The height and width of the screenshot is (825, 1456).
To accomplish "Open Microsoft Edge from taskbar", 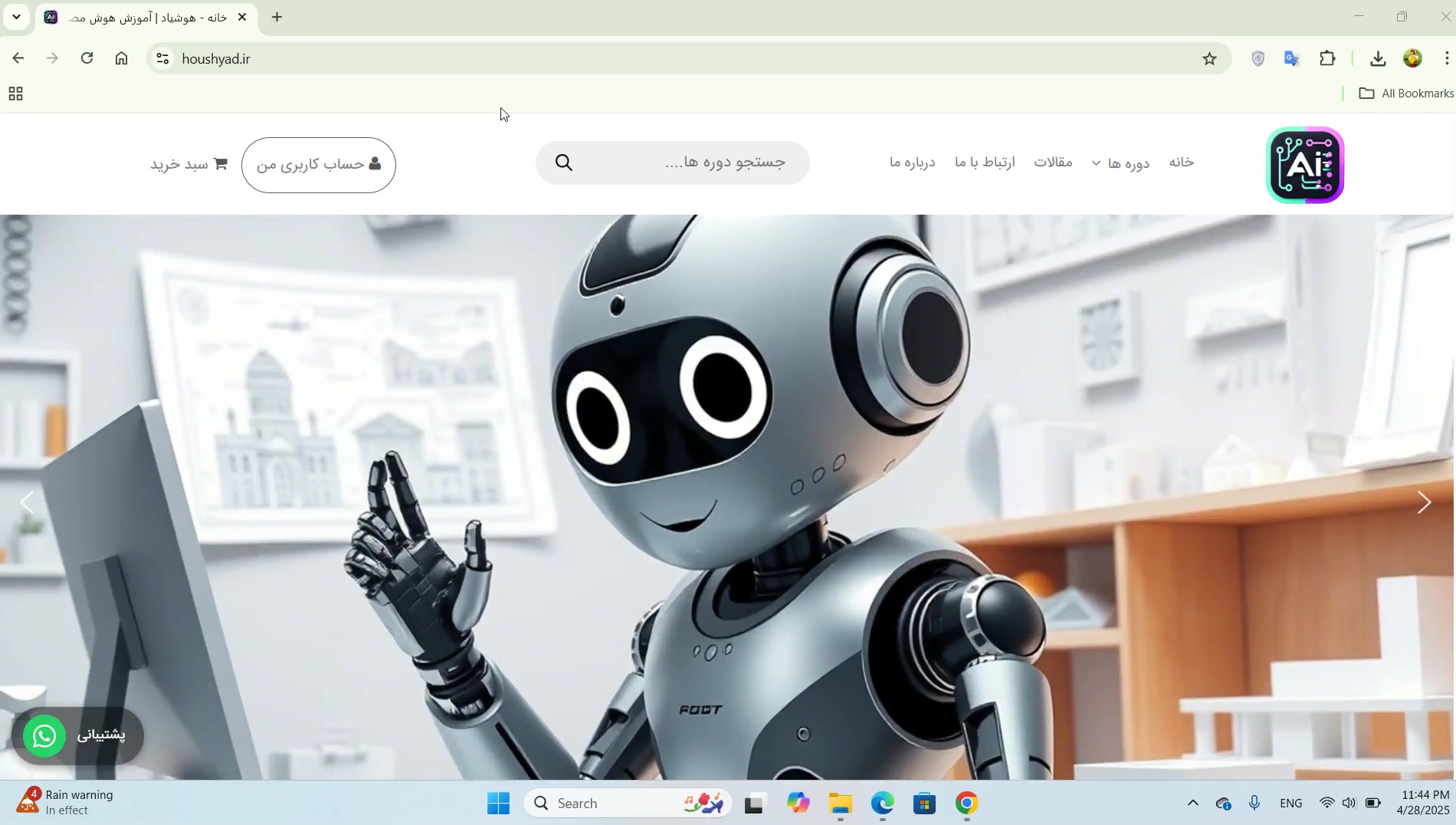I will coord(883,804).
